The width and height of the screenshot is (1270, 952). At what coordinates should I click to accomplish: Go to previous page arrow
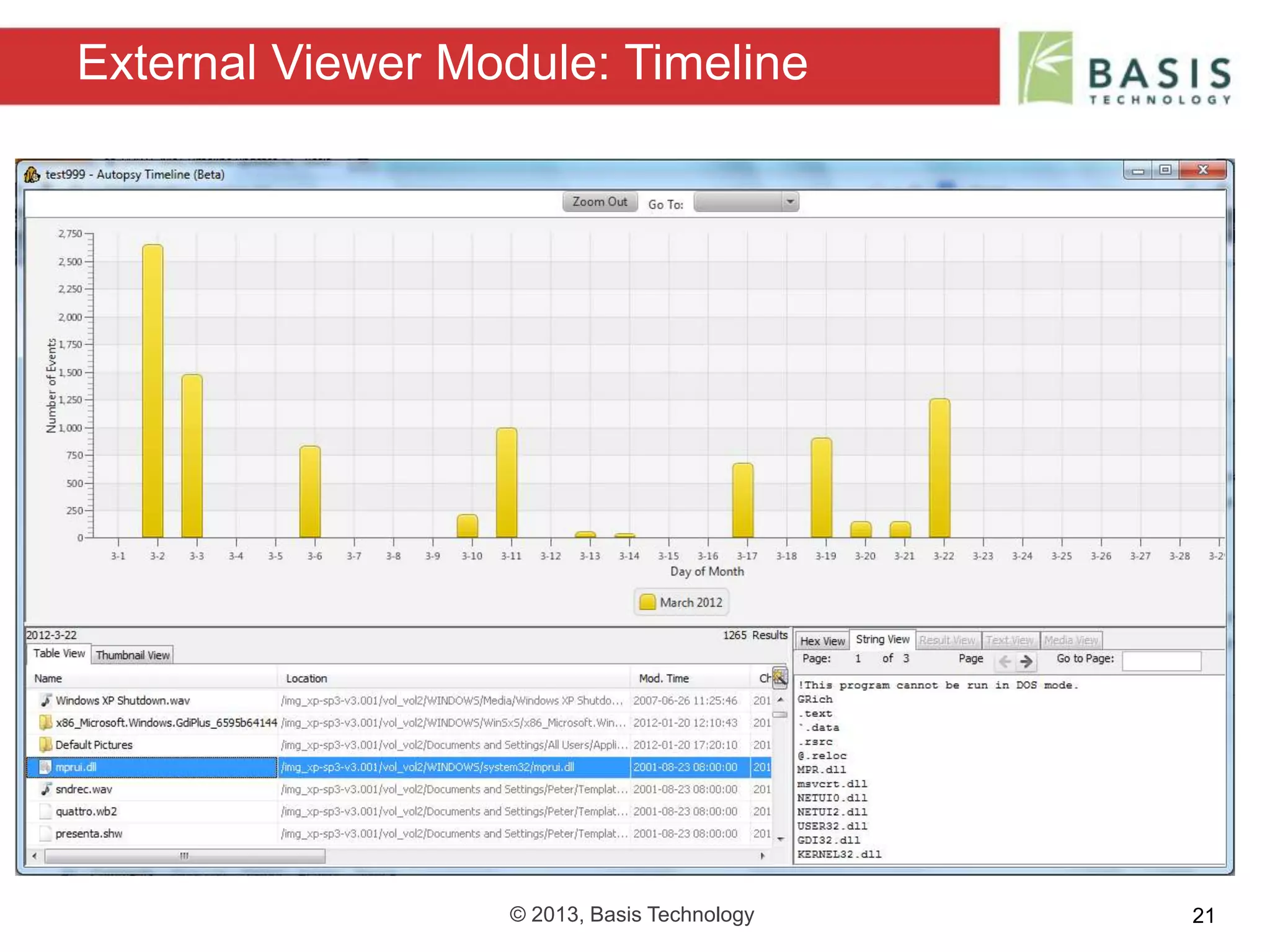pos(1005,661)
